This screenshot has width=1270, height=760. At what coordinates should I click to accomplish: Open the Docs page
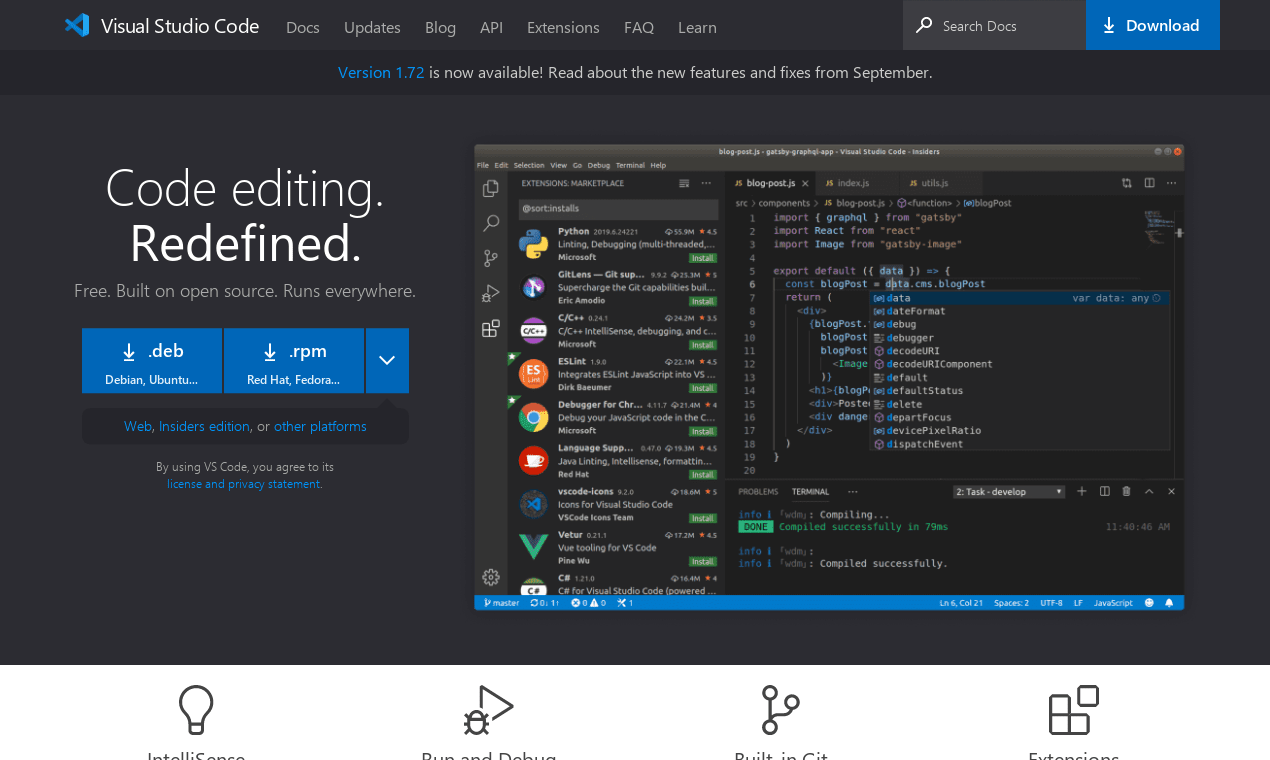303,27
